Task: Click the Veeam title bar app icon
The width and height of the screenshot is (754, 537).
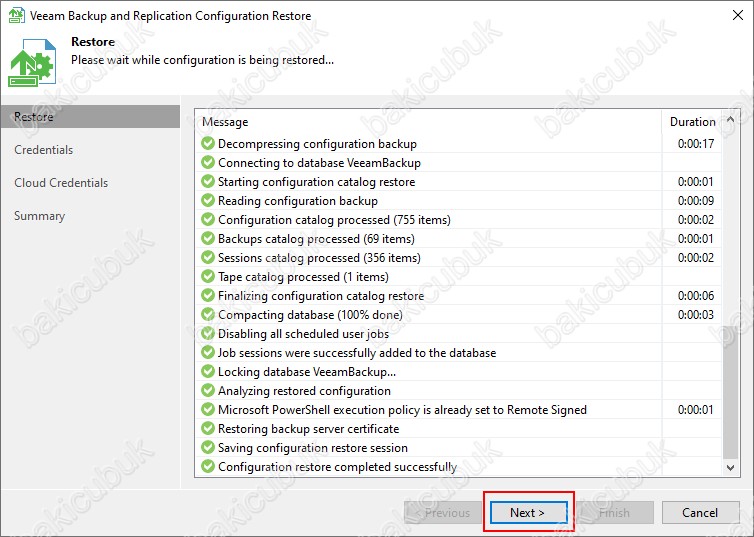Action: tap(16, 15)
